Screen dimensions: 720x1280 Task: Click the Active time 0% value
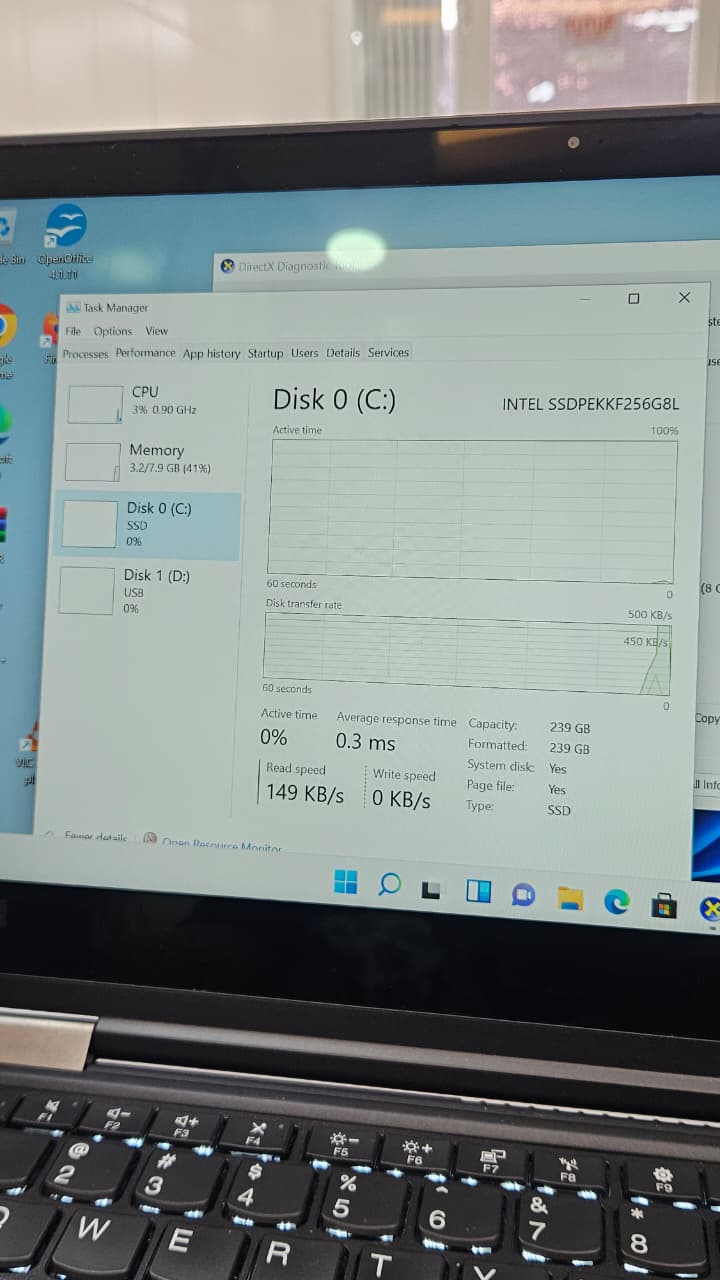coord(274,737)
